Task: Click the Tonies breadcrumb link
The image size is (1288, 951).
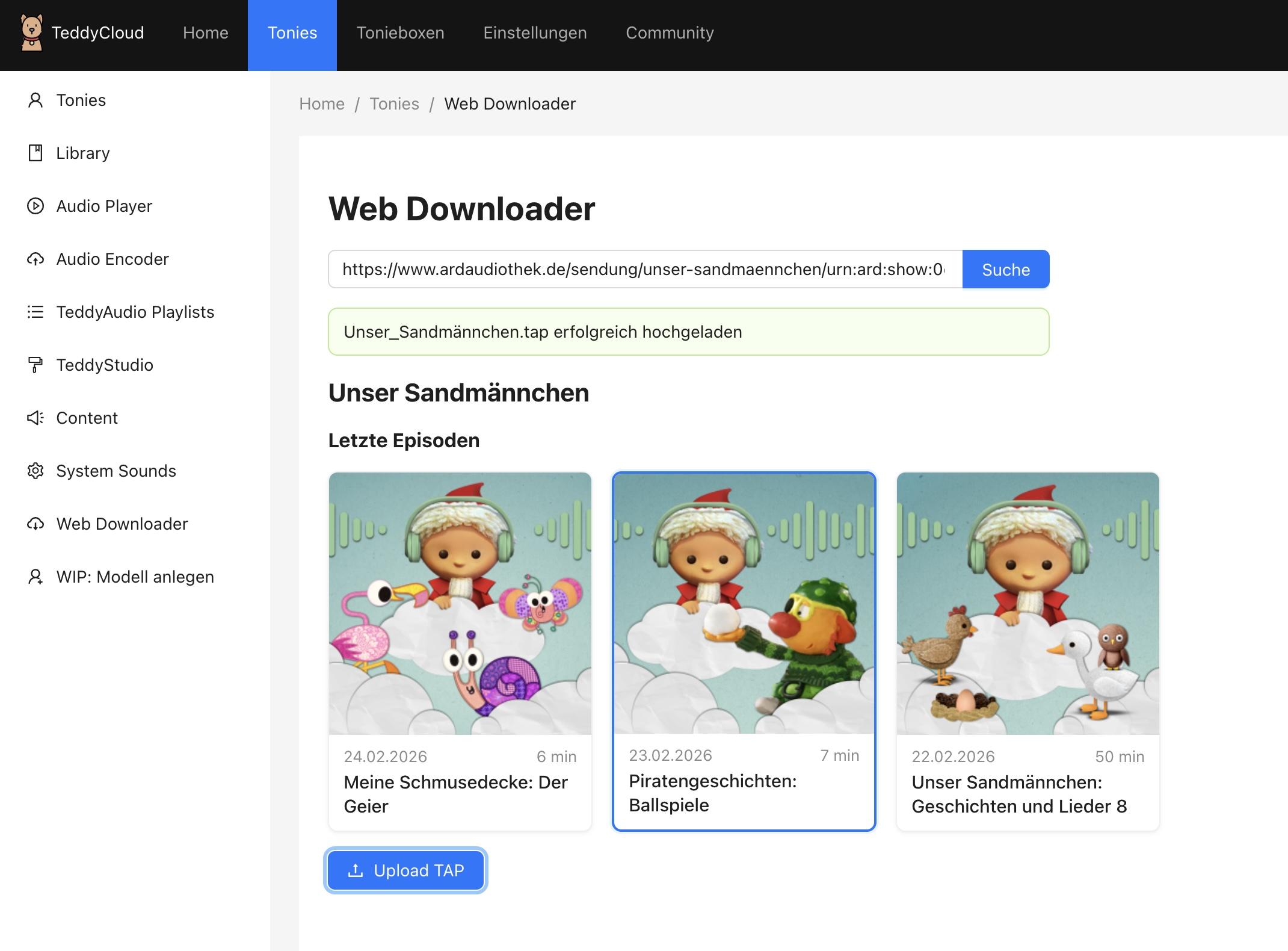Action: point(395,104)
